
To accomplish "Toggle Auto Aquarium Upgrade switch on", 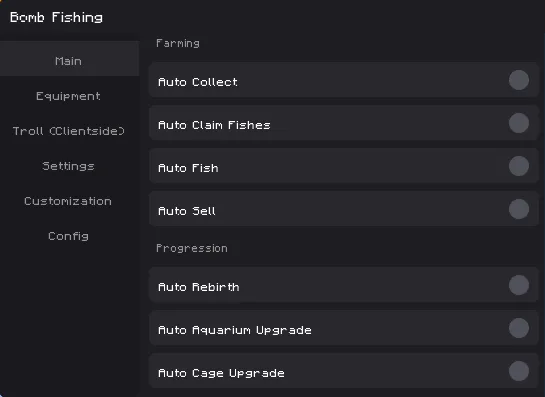I will click(519, 328).
